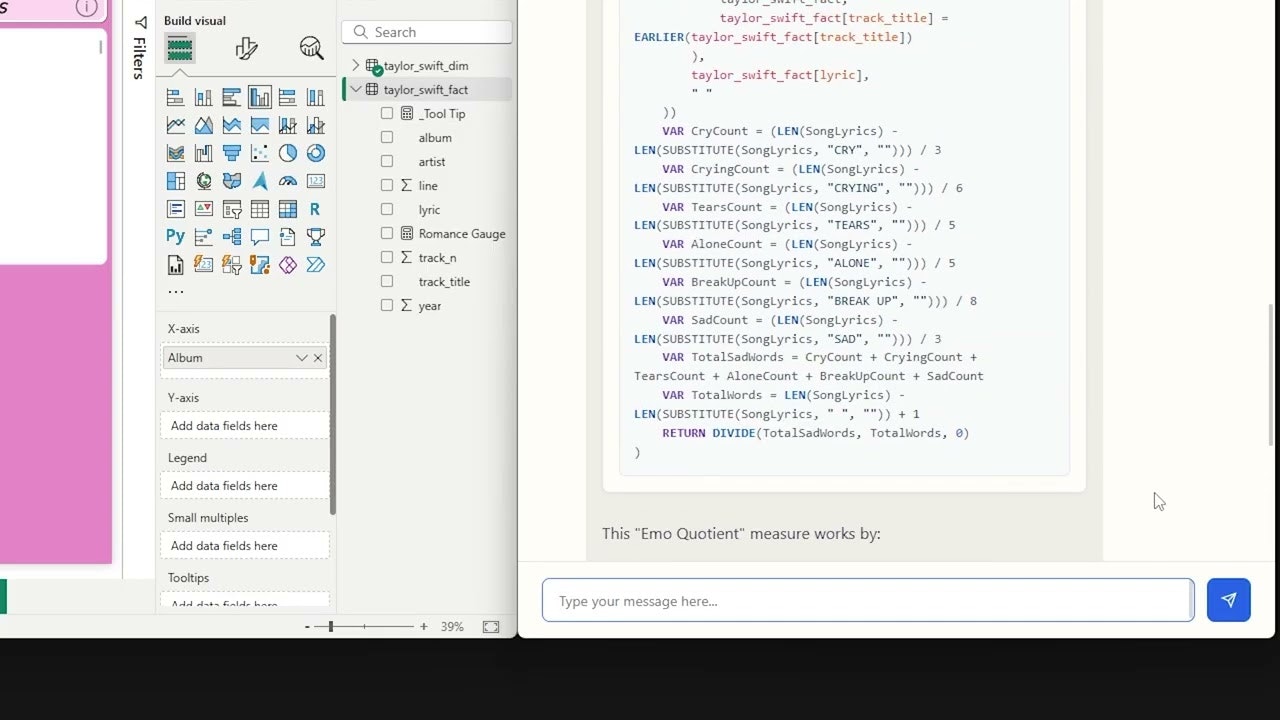The width and height of the screenshot is (1280, 720).
Task: Select the gauge visual
Action: coord(287,181)
